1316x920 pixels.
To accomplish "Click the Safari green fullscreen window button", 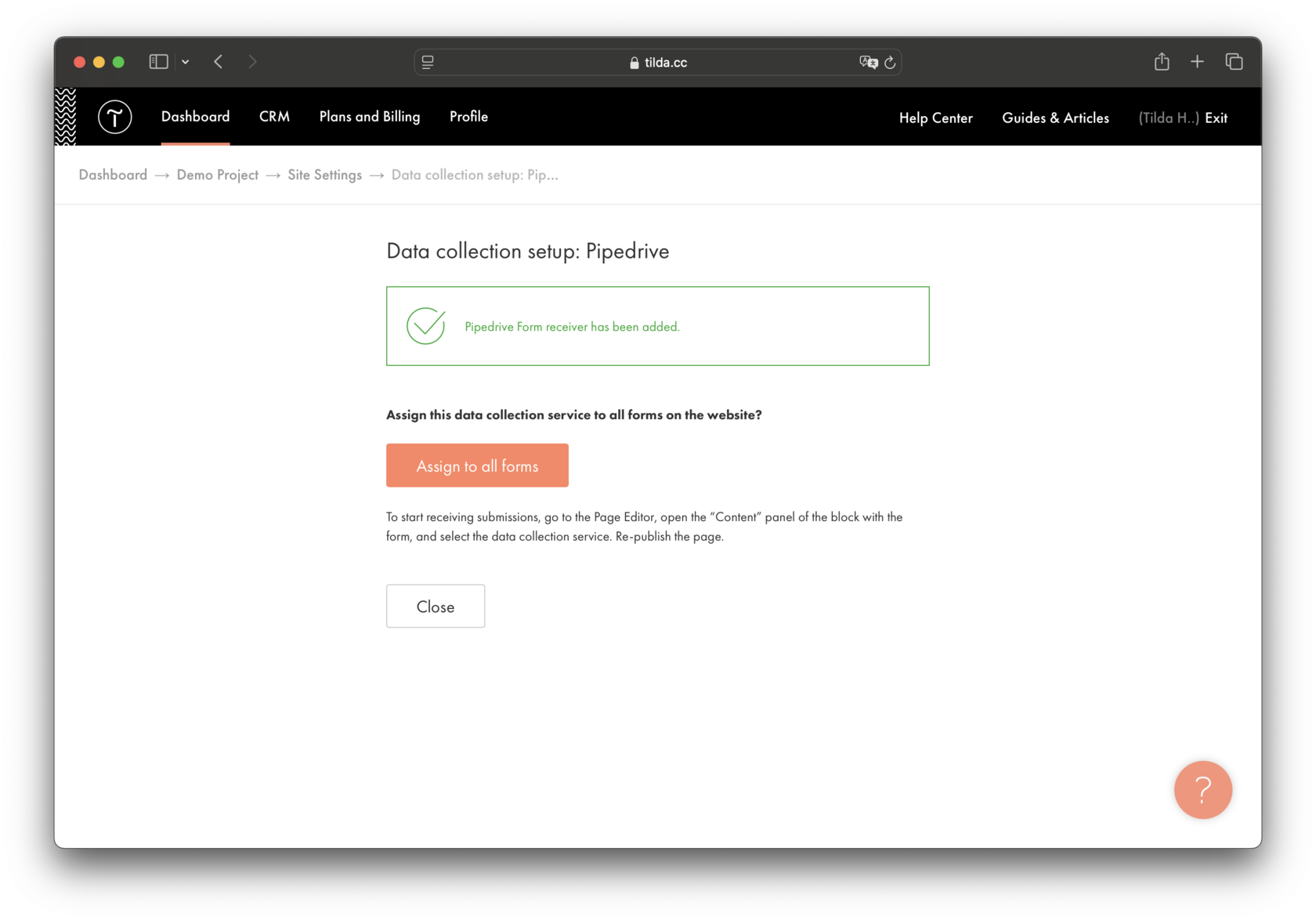I will click(x=118, y=62).
